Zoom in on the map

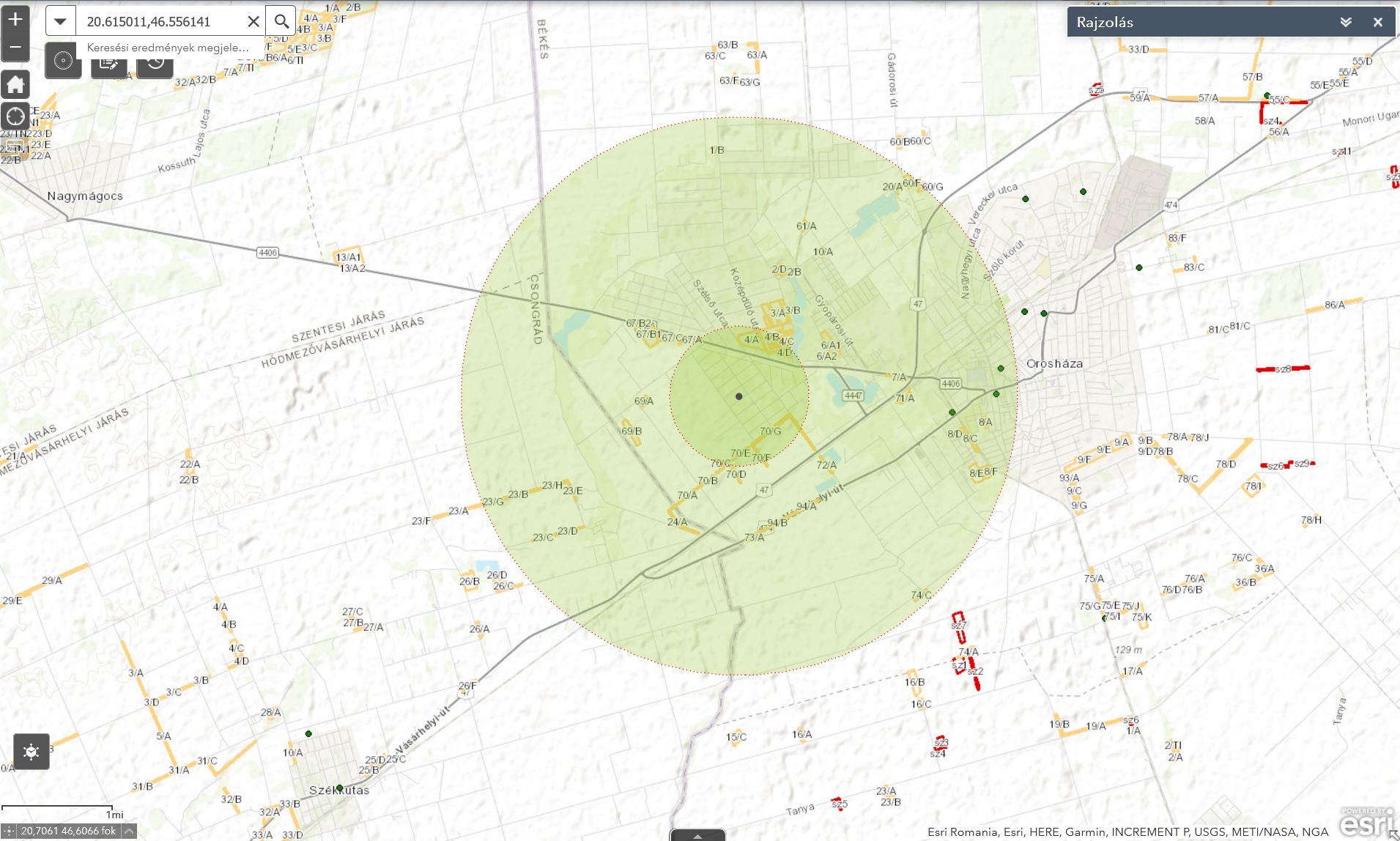(x=15, y=20)
